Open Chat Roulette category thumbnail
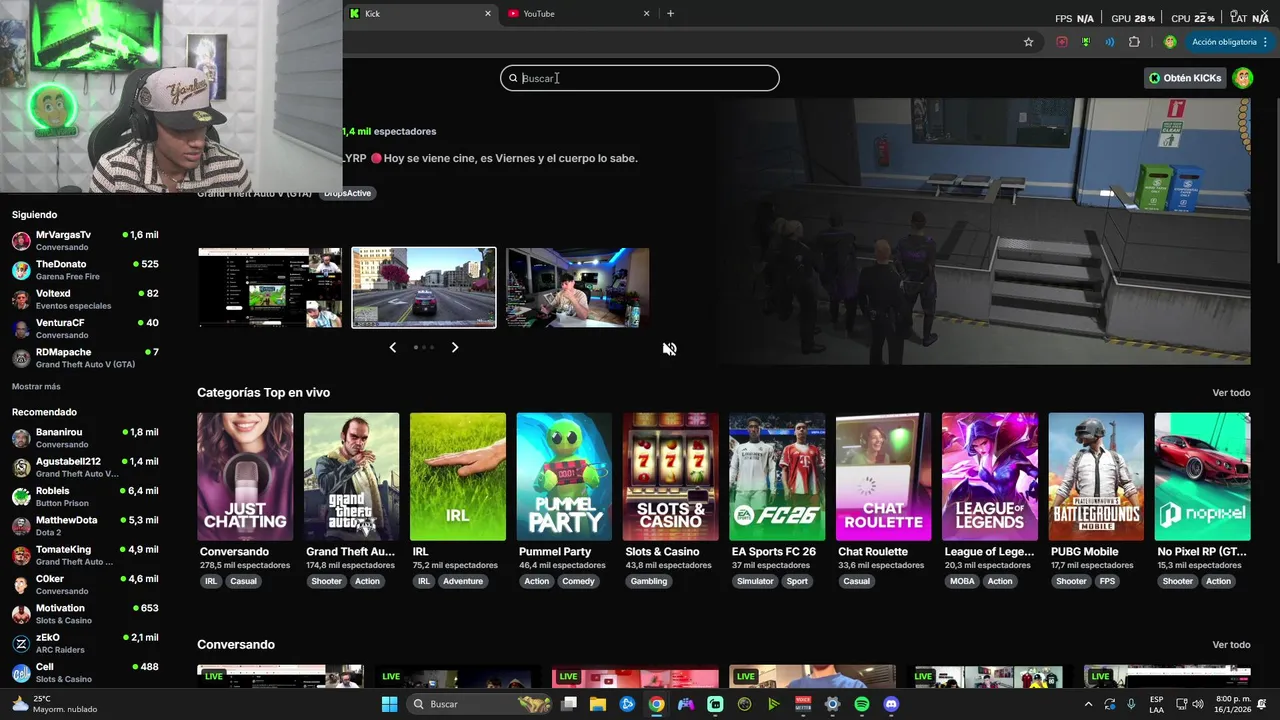Image resolution: width=1280 pixels, height=720 pixels. pyautogui.click(x=883, y=477)
